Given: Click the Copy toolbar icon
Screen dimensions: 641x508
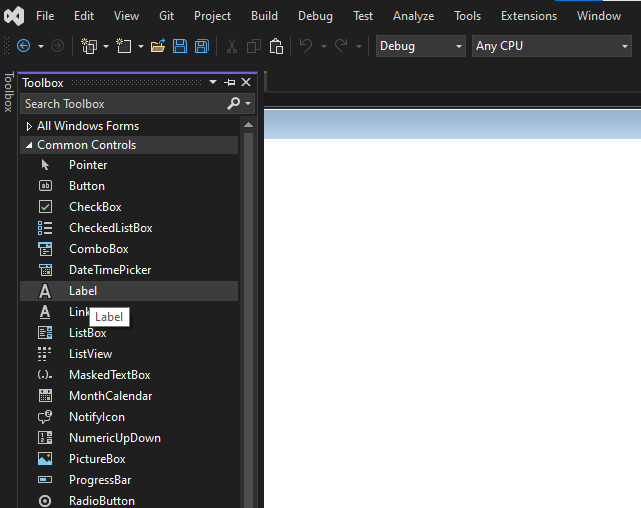Looking at the screenshot, I should coord(254,46).
